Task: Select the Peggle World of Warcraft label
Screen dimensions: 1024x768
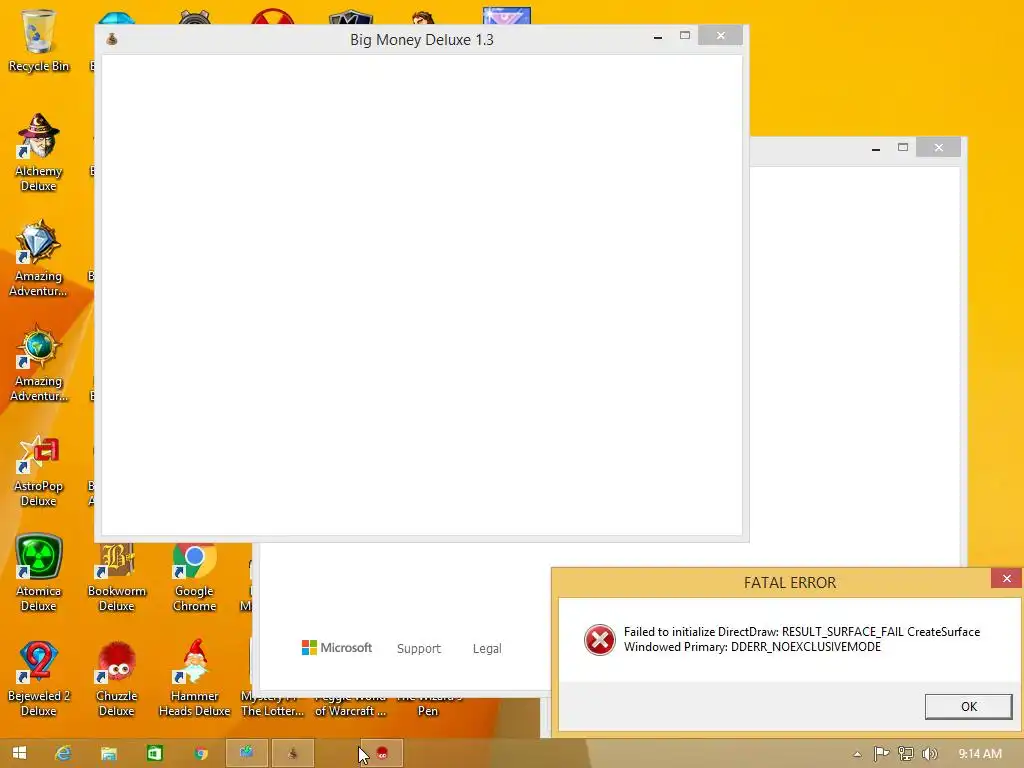Action: coord(350,709)
